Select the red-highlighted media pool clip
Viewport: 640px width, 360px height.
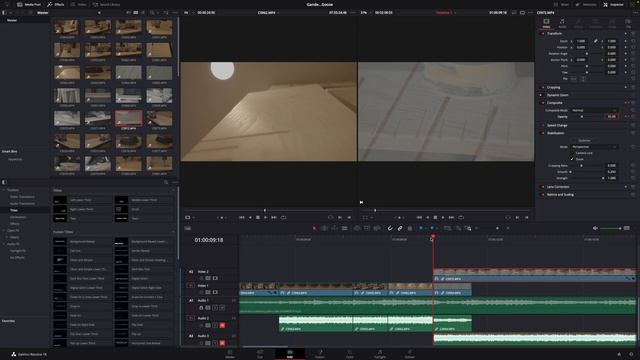pos(128,118)
